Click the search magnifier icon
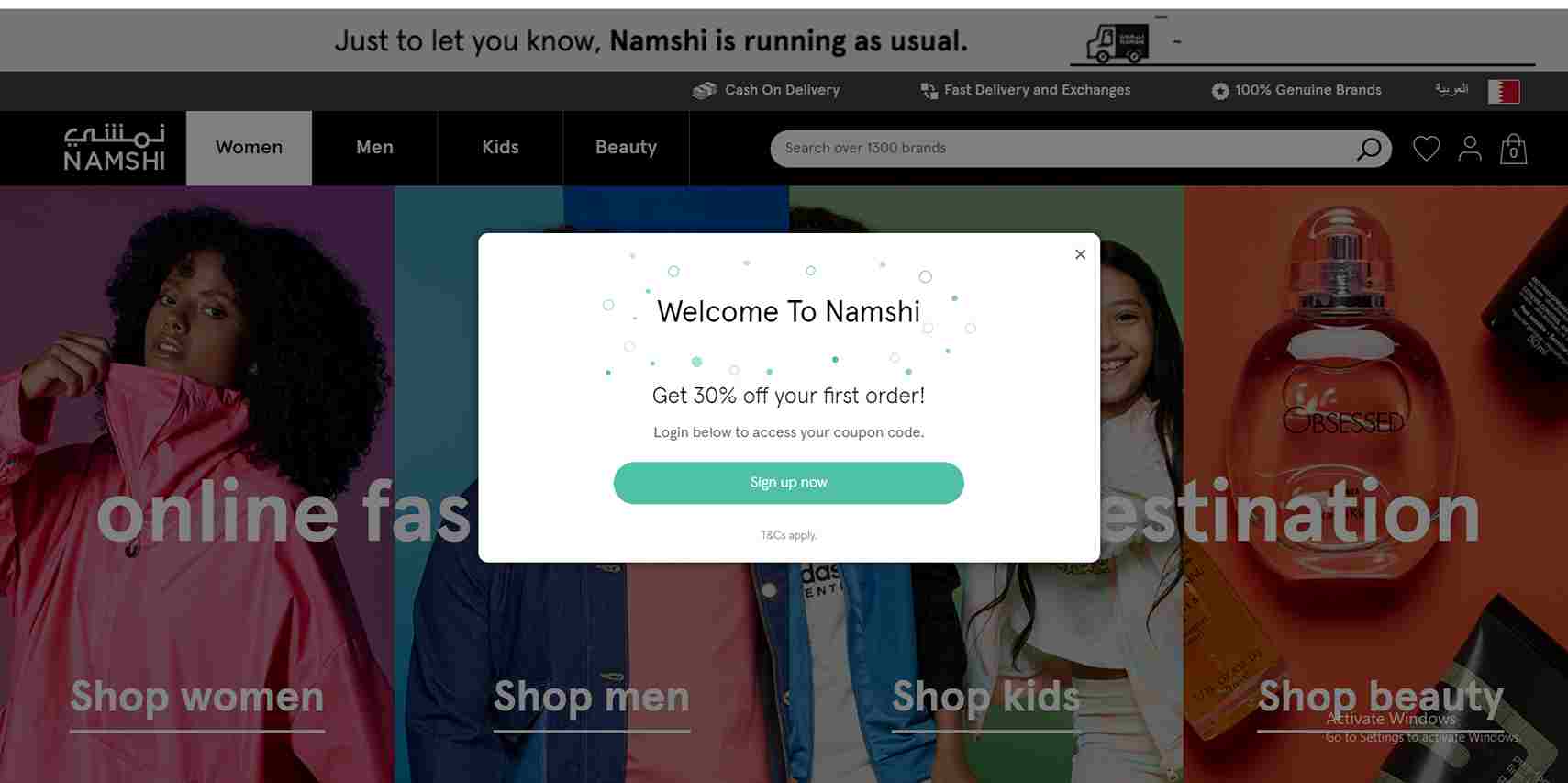 click(1368, 149)
